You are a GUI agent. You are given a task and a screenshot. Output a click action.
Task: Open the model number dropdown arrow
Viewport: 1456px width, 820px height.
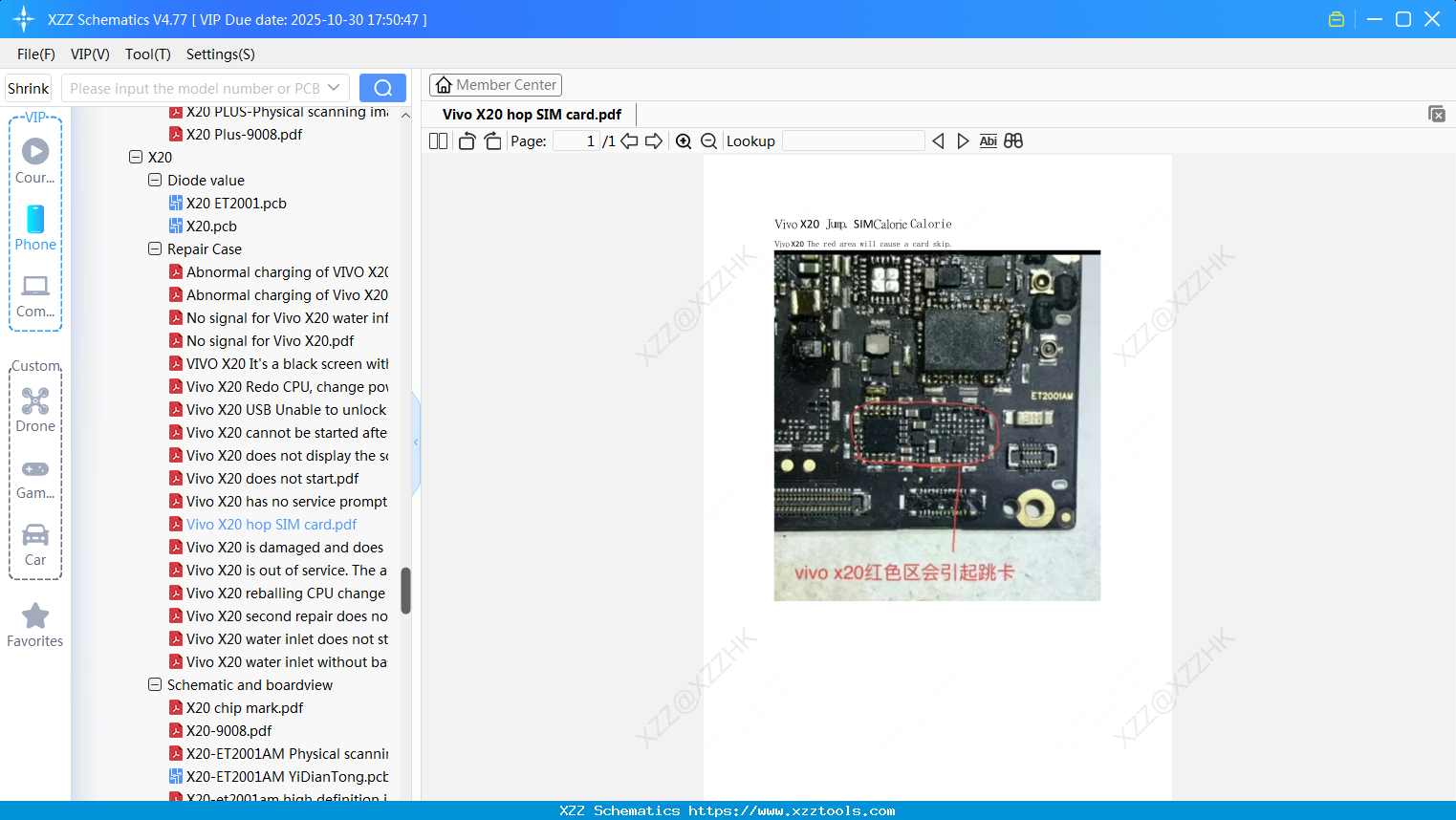coord(334,88)
